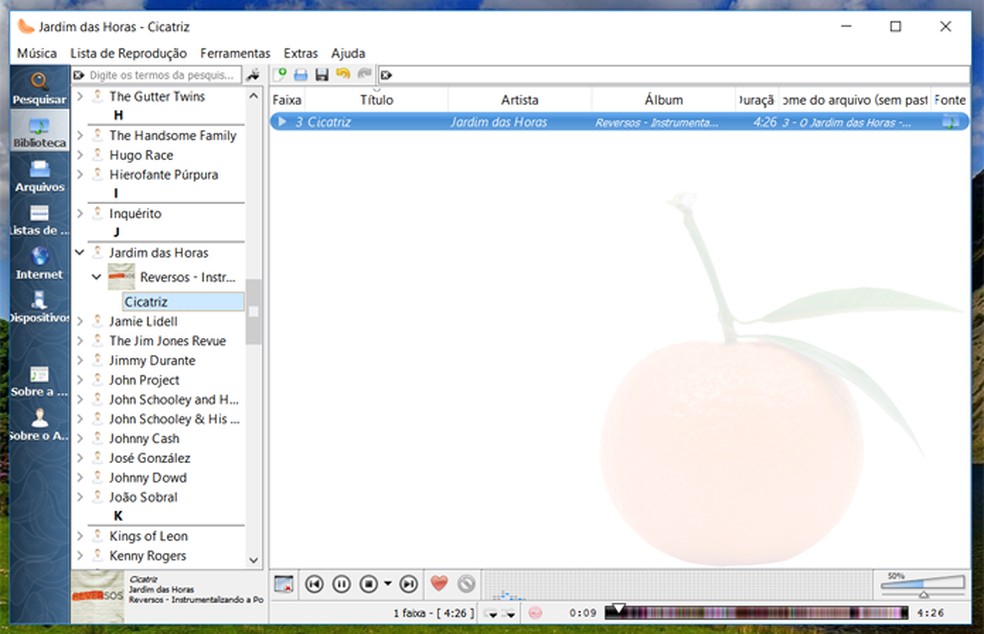
Task: Create a new playlist with the toolbar icon
Action: coord(281,75)
